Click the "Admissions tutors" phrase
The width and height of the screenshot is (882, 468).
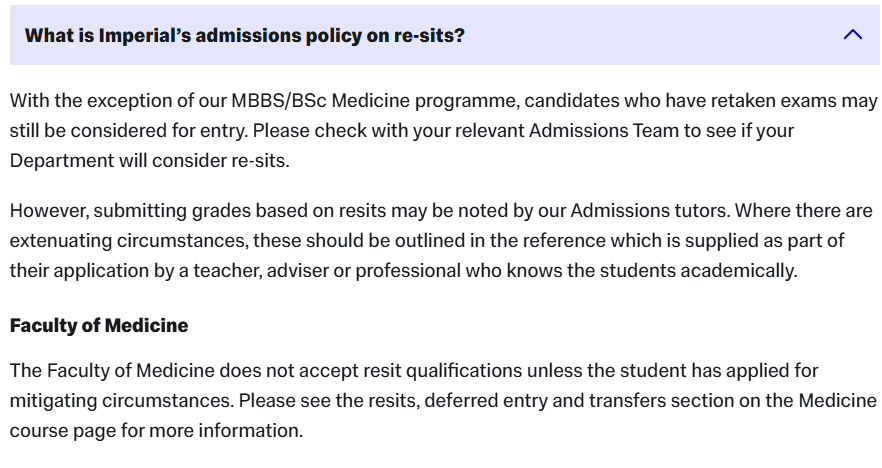coord(650,211)
